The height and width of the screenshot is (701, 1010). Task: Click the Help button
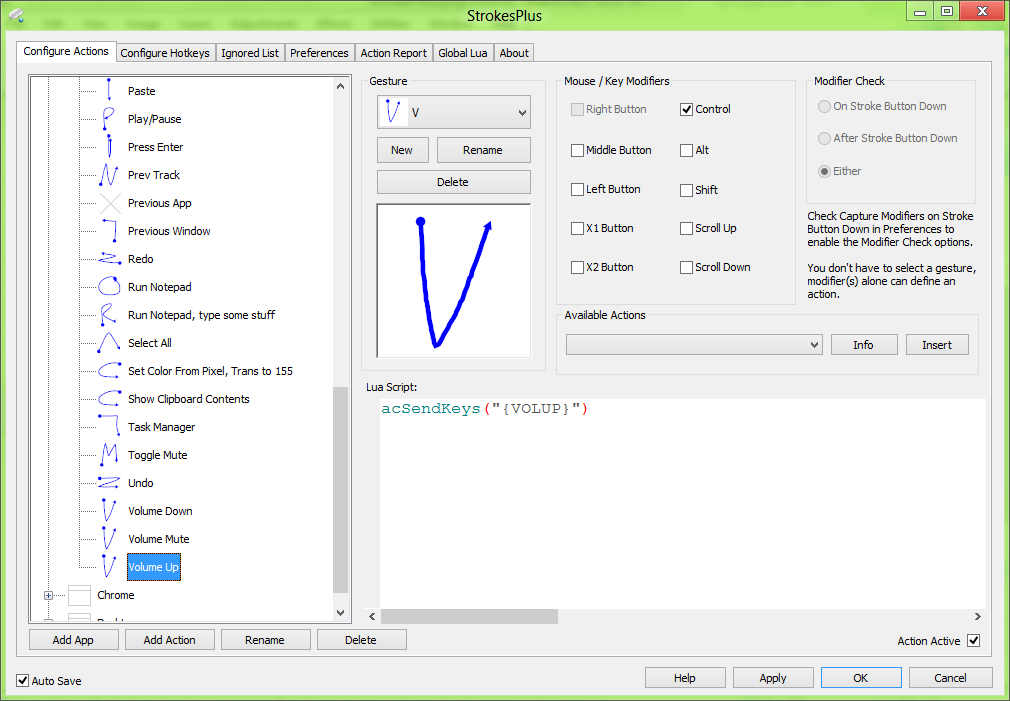[685, 678]
